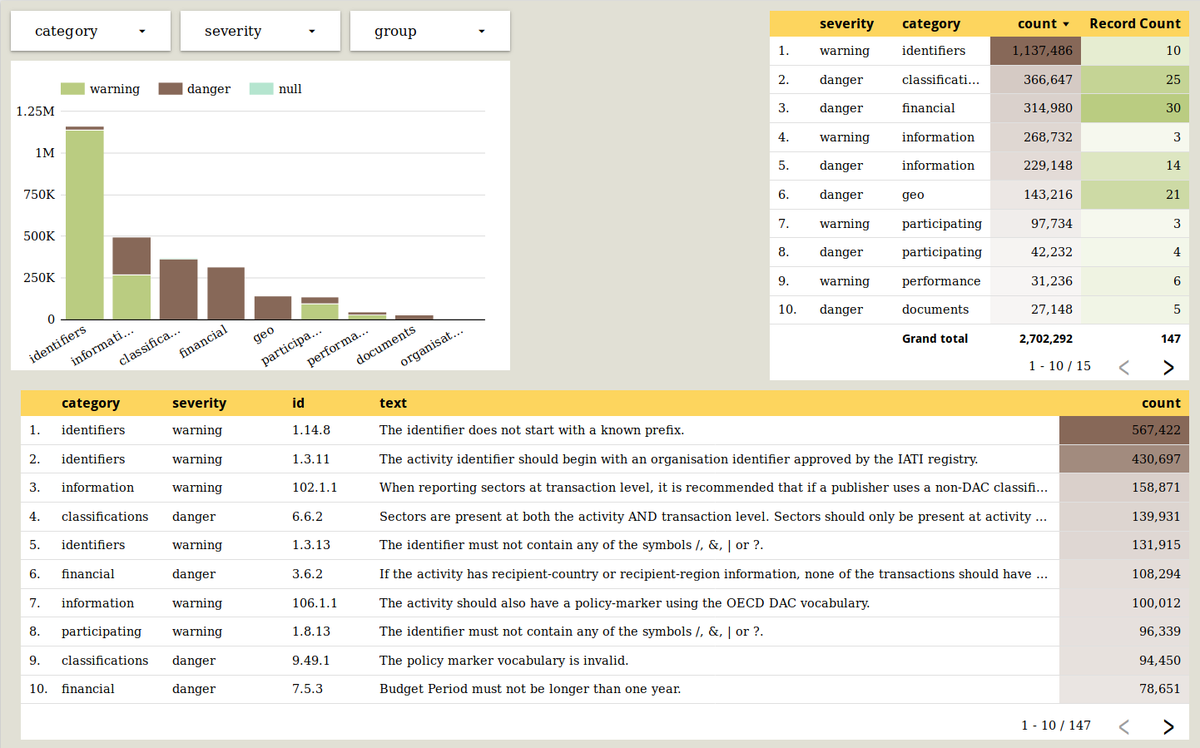Click count cell 430,697
Viewport: 1200px width, 748px height.
coord(1124,460)
